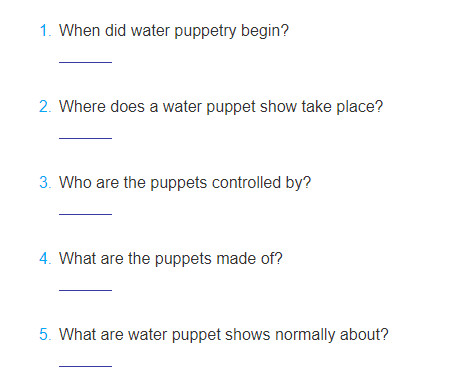Select the answer blank under question 5
Viewport: 461px width, 392px height.
point(85,366)
